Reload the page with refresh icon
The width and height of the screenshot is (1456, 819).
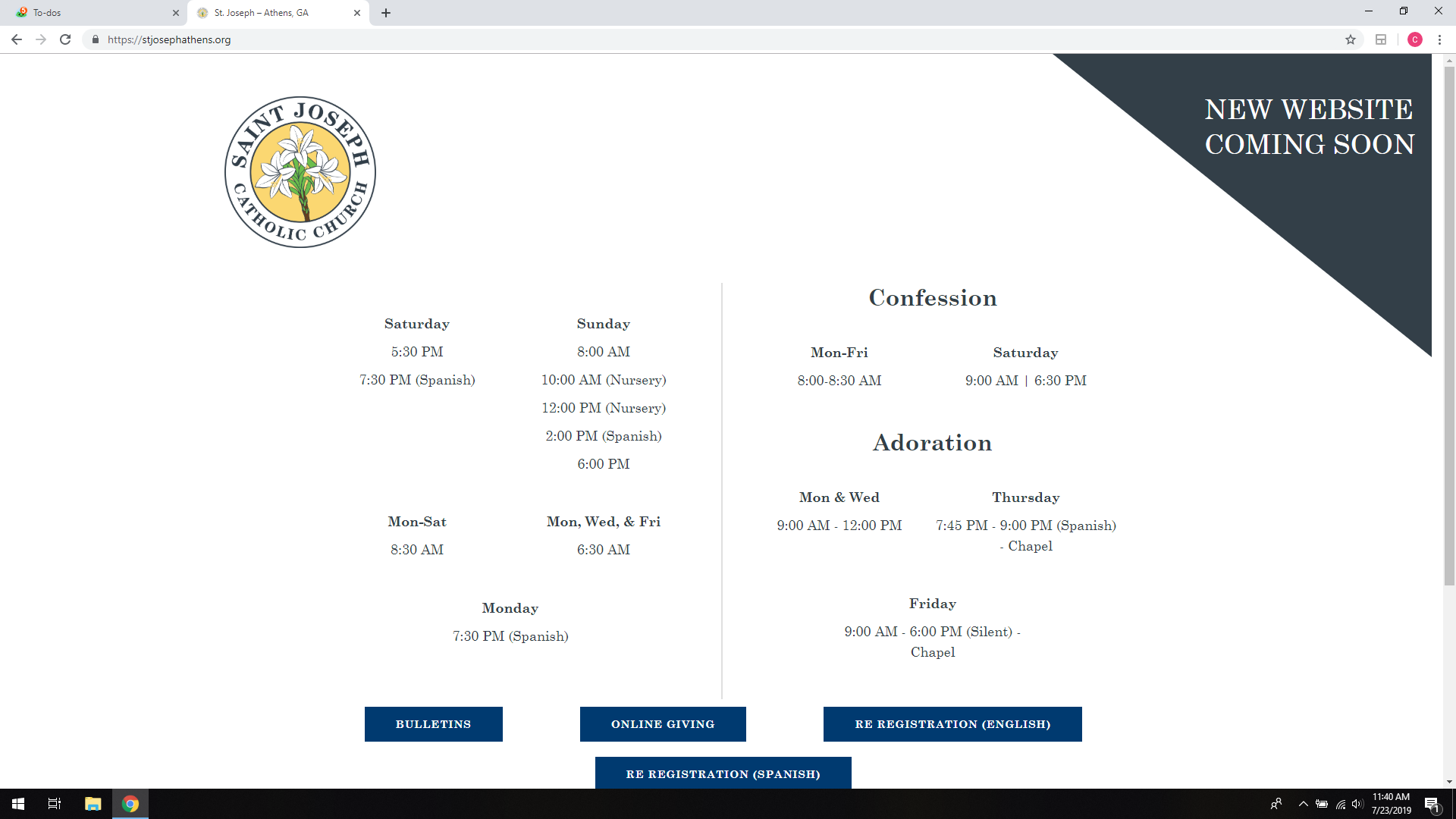[x=65, y=39]
